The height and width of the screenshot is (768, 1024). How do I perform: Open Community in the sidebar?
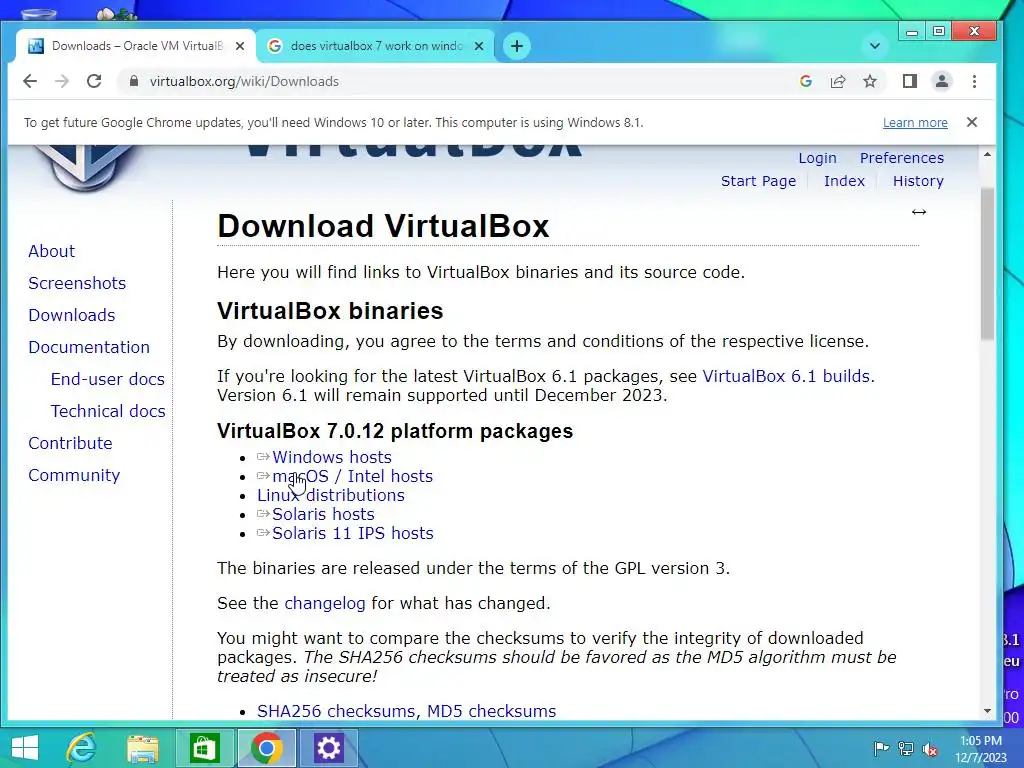[74, 475]
